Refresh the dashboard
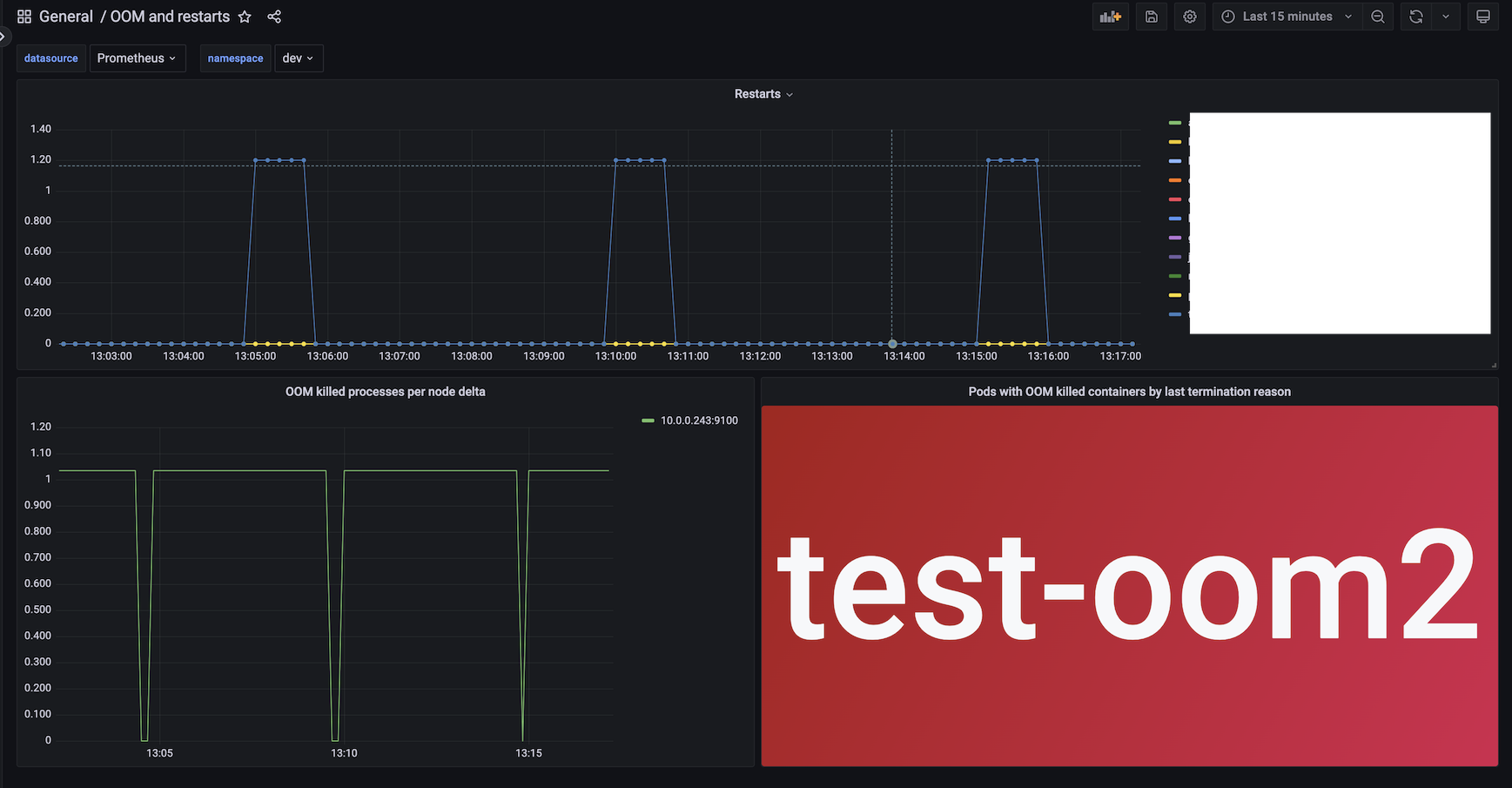Viewport: 1512px width, 788px height. [1416, 17]
